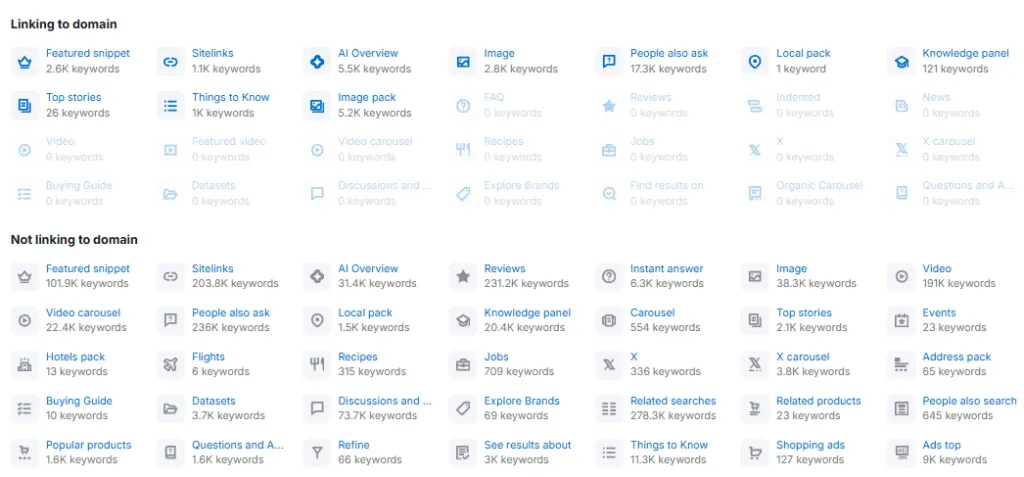Click the Ads top icon
The image size is (1024, 477).
(901, 453)
